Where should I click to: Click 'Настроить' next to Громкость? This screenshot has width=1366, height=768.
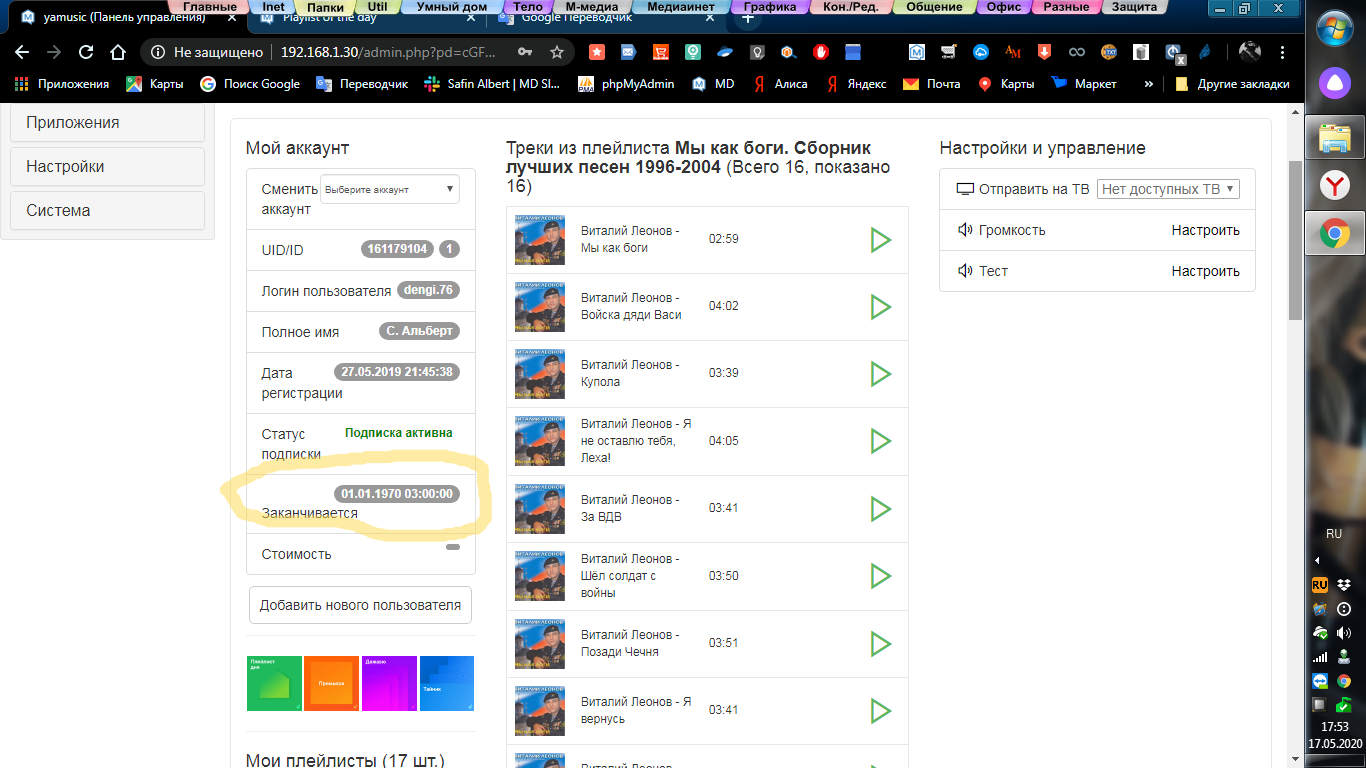point(1205,230)
